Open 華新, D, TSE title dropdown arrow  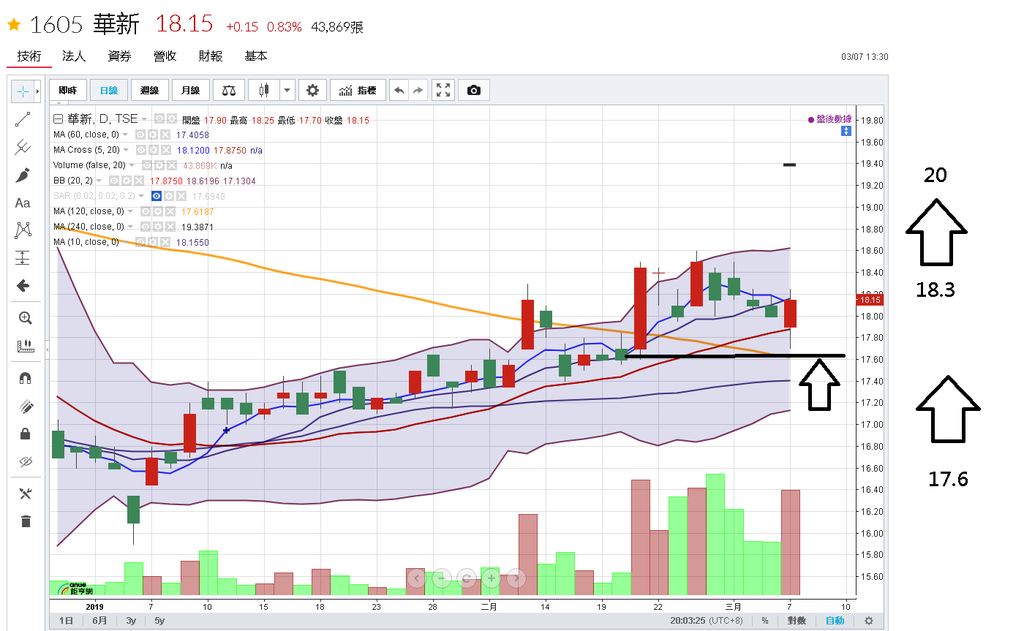[144, 119]
